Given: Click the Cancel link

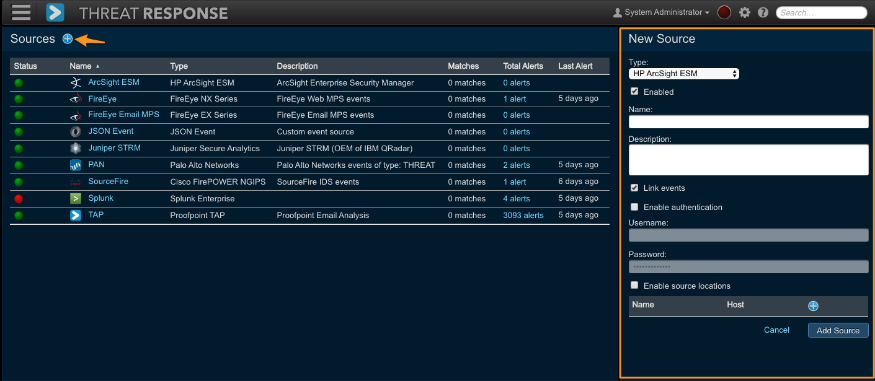Looking at the screenshot, I should click(776, 330).
